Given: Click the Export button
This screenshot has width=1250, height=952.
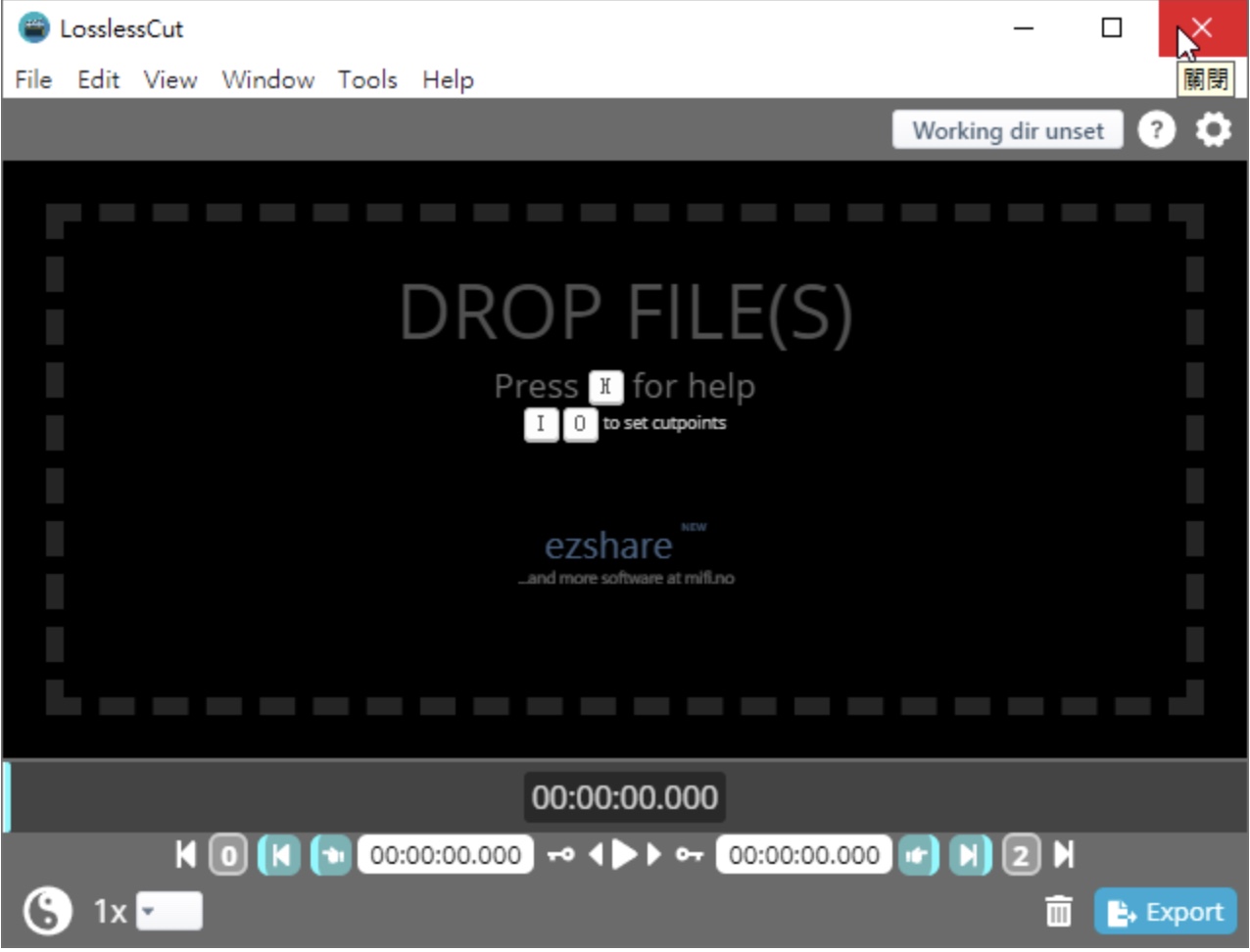Looking at the screenshot, I should coord(1165,912).
